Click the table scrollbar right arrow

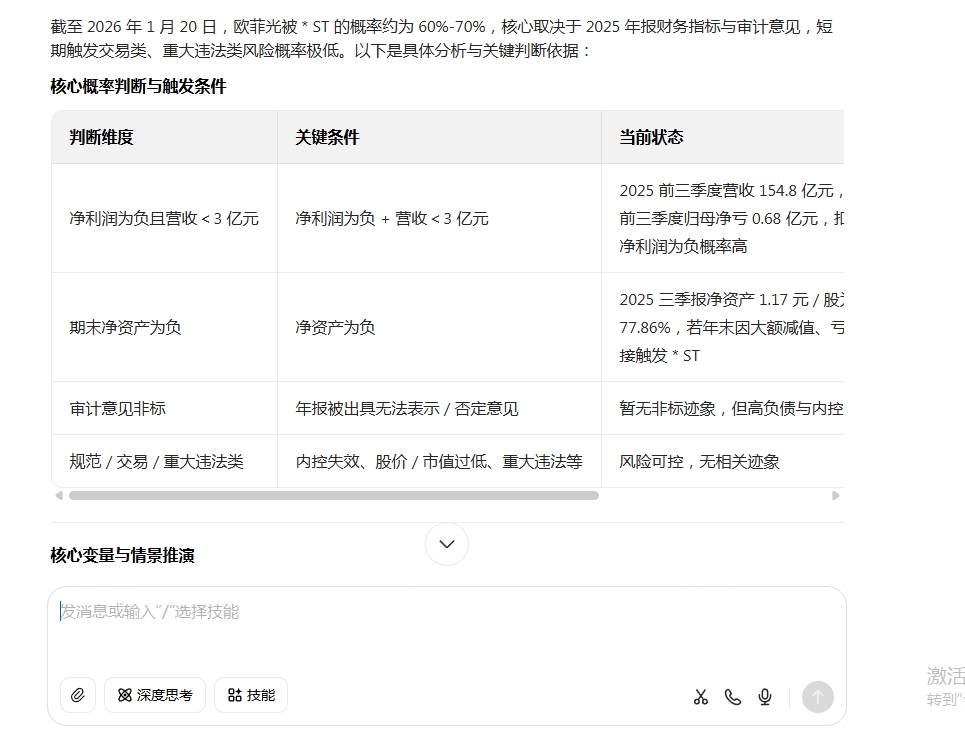coord(835,495)
